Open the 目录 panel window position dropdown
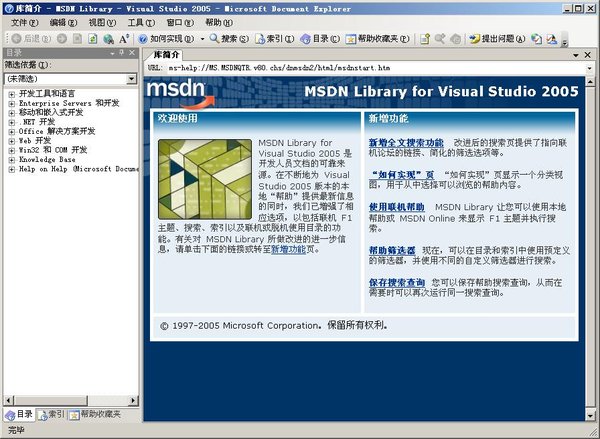Image resolution: width=600 pixels, height=439 pixels. [112, 53]
